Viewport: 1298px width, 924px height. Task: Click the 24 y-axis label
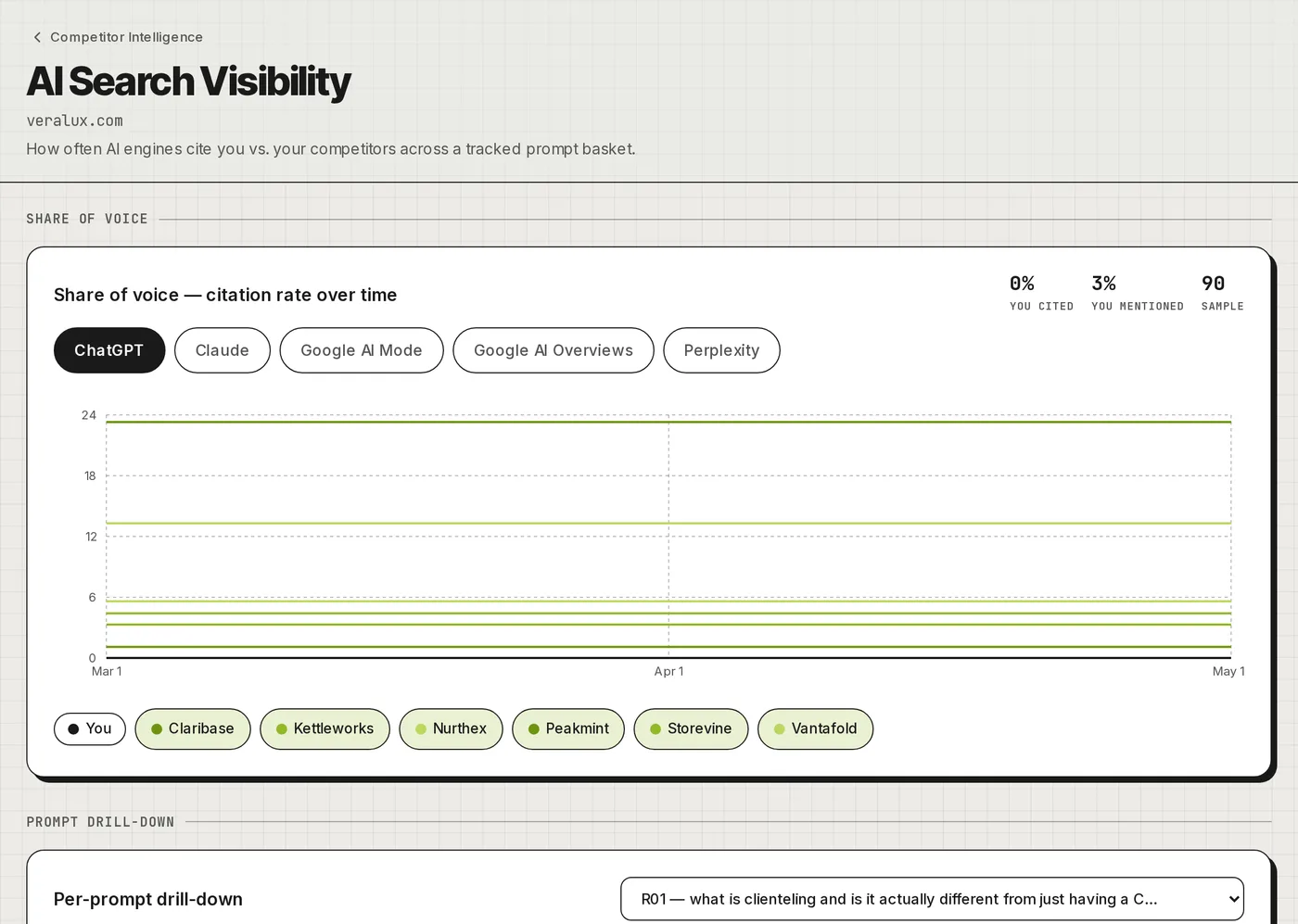(x=89, y=415)
